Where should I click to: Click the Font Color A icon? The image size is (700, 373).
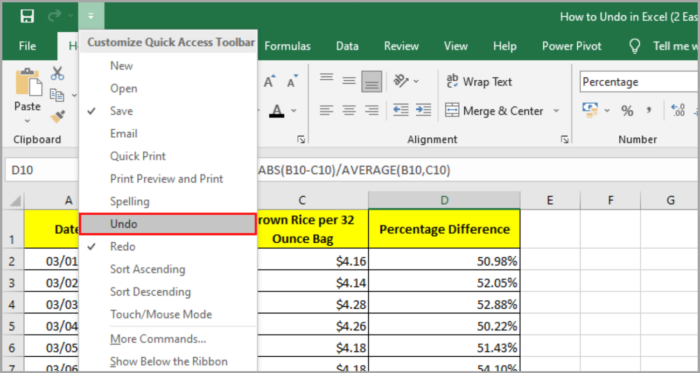click(x=277, y=111)
